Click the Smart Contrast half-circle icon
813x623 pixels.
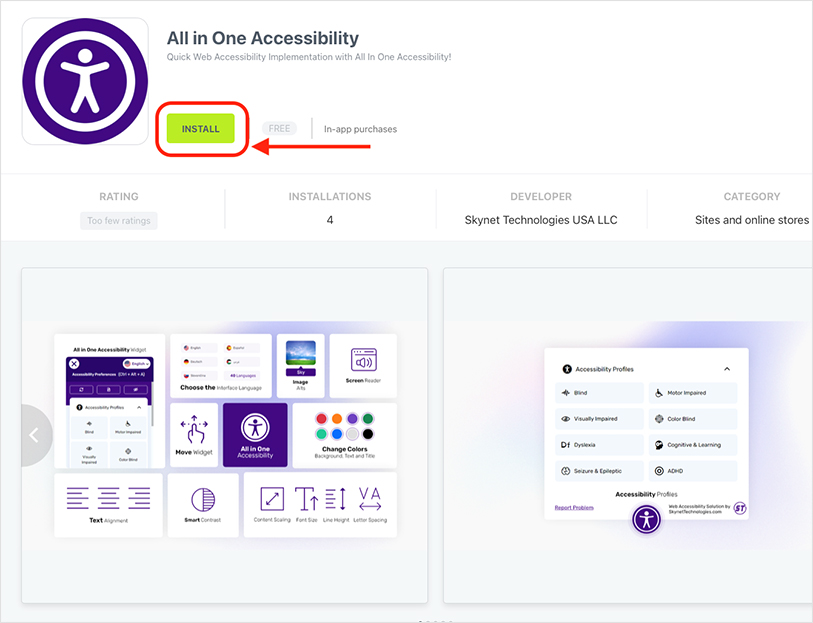pyautogui.click(x=203, y=499)
